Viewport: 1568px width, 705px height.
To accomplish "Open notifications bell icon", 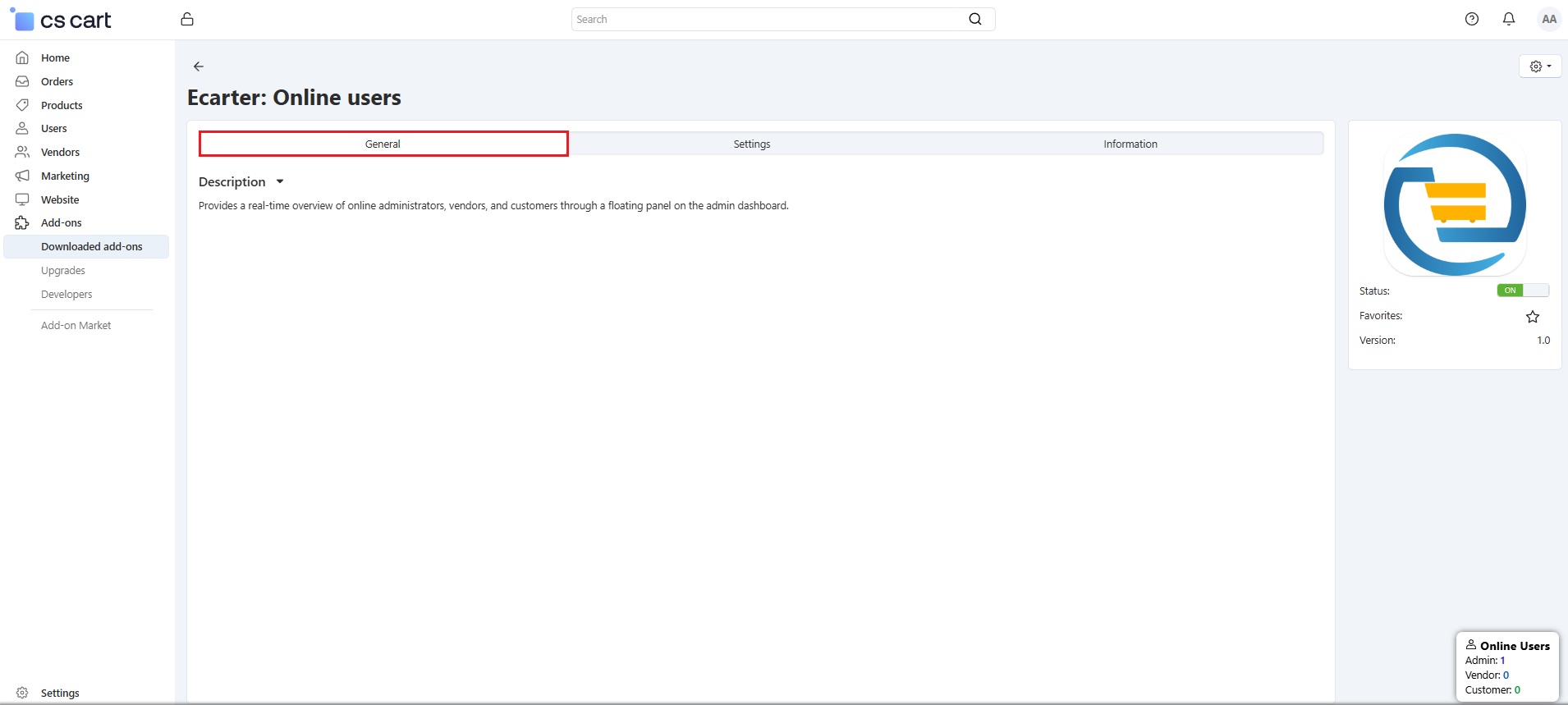I will coord(1508,19).
